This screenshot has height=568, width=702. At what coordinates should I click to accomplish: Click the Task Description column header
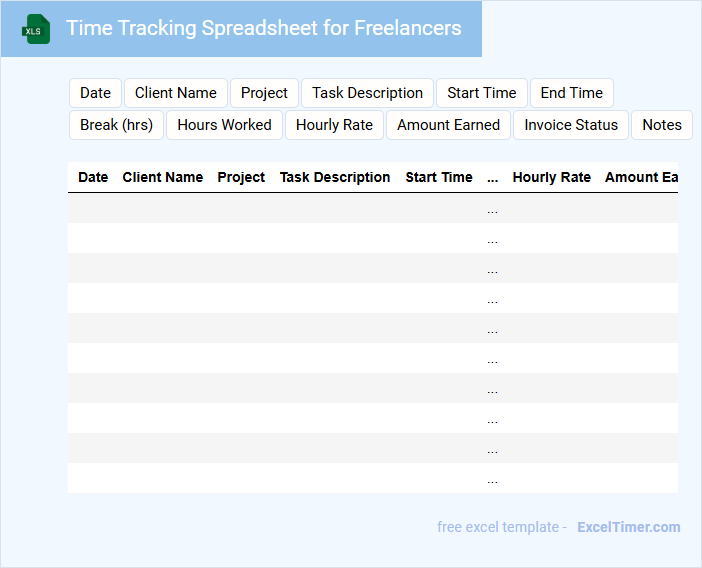tap(335, 177)
